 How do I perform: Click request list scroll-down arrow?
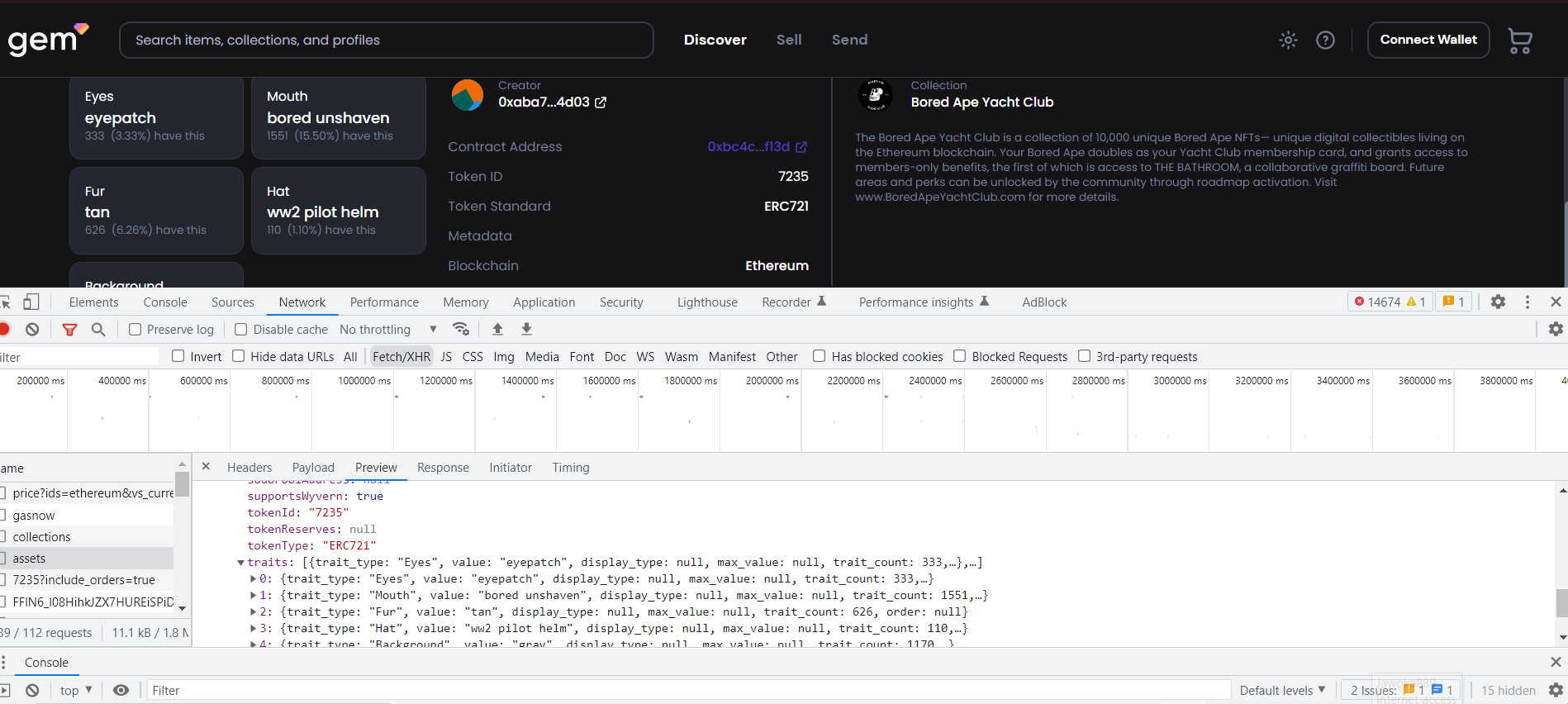[183, 607]
